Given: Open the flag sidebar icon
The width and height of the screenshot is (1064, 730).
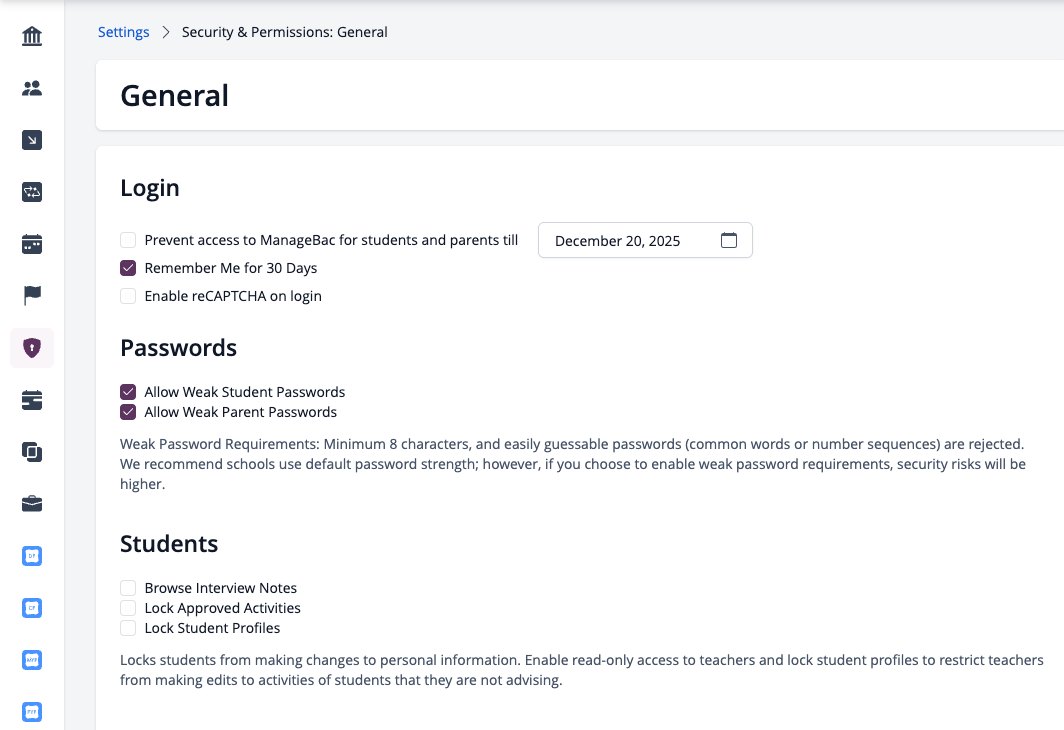Looking at the screenshot, I should click(x=32, y=296).
